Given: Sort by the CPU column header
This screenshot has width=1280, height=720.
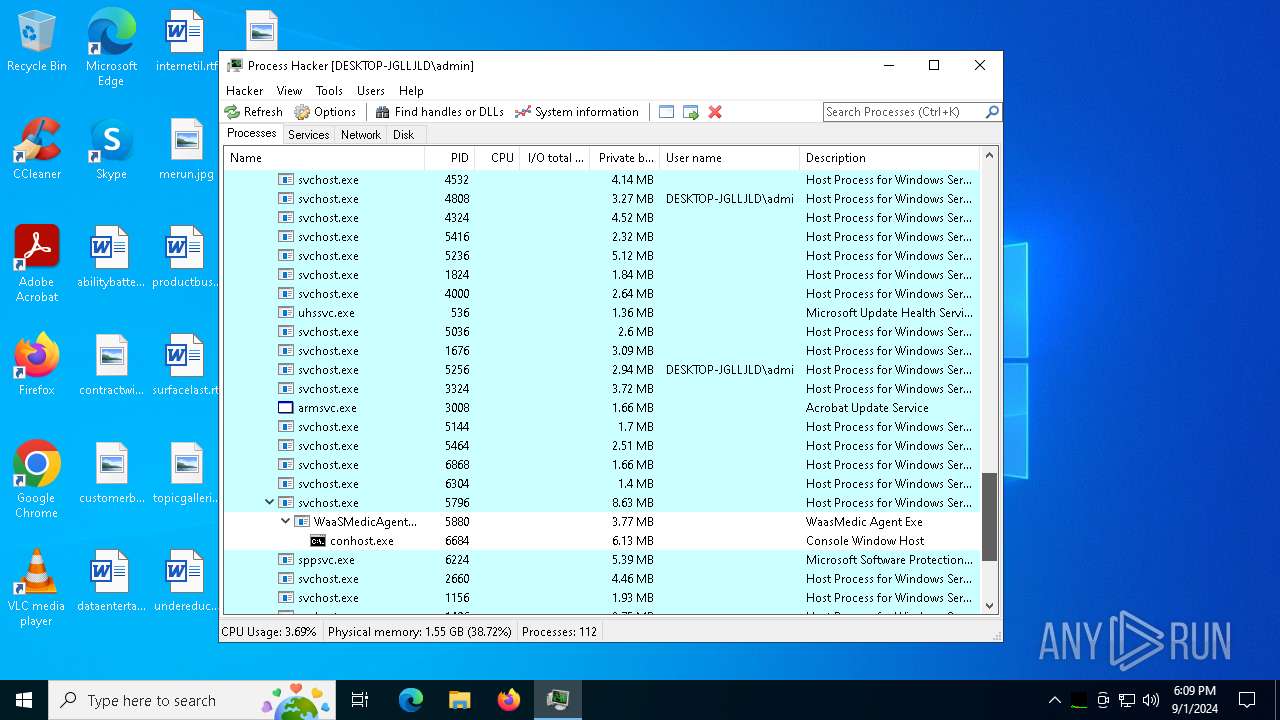Looking at the screenshot, I should (497, 158).
